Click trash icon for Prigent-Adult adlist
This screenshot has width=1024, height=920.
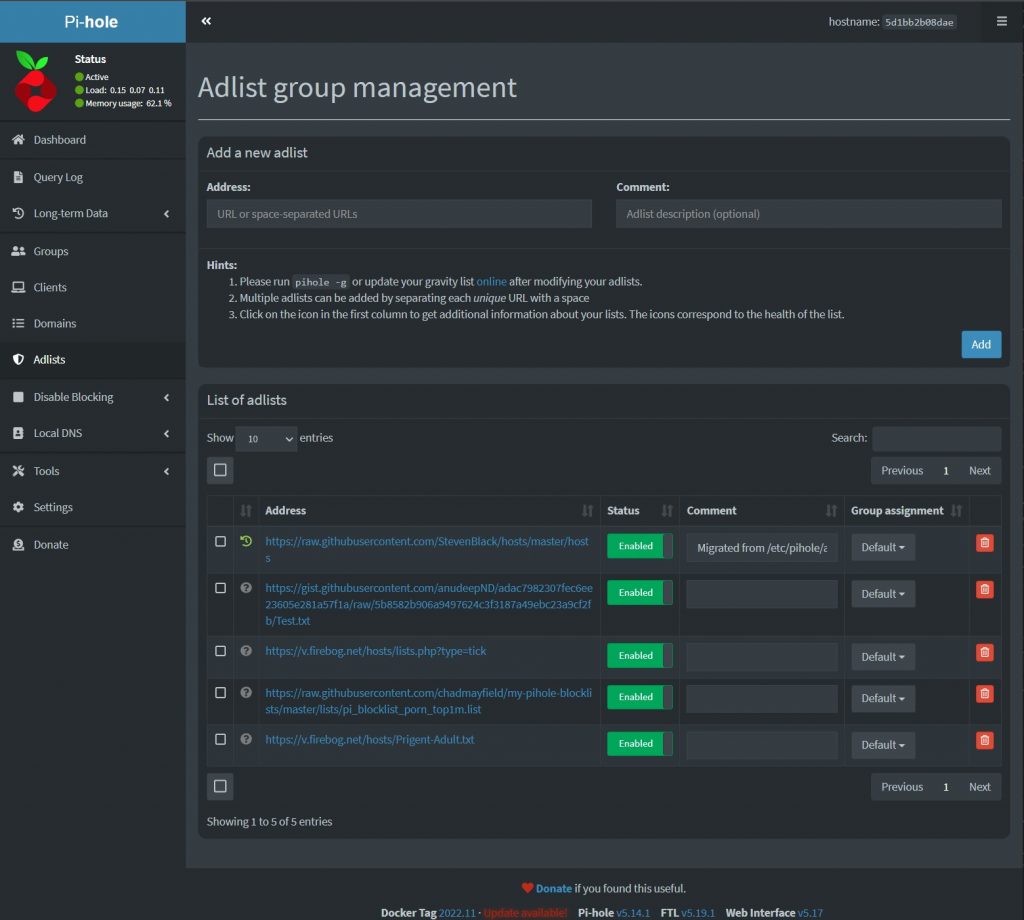984,741
